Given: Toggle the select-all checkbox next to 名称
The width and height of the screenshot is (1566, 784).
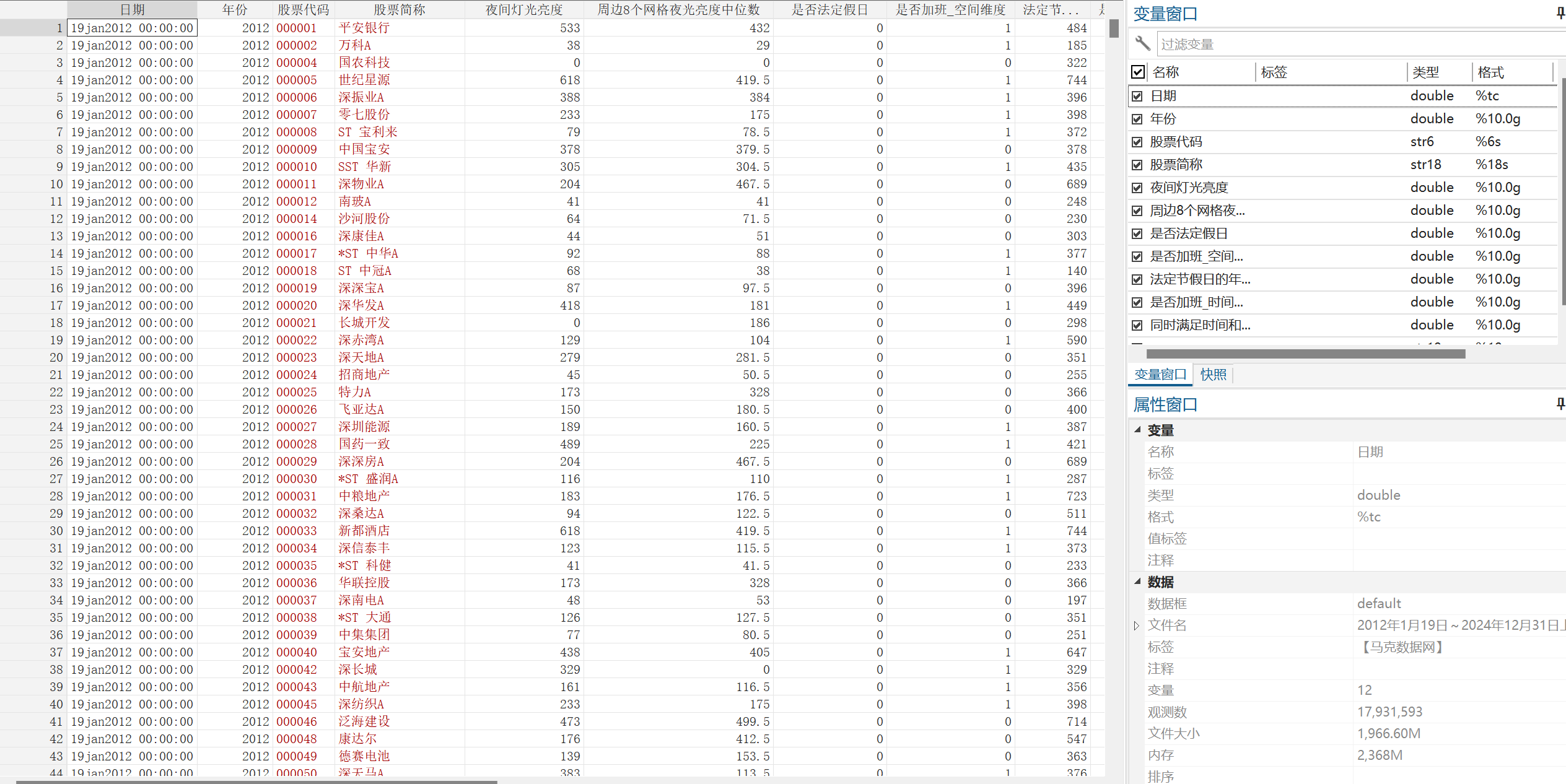Looking at the screenshot, I should click(1138, 72).
